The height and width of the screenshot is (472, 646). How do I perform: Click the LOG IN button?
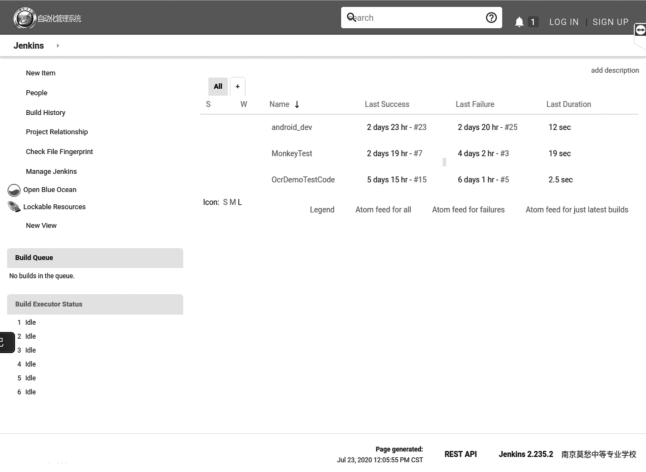pos(563,21)
